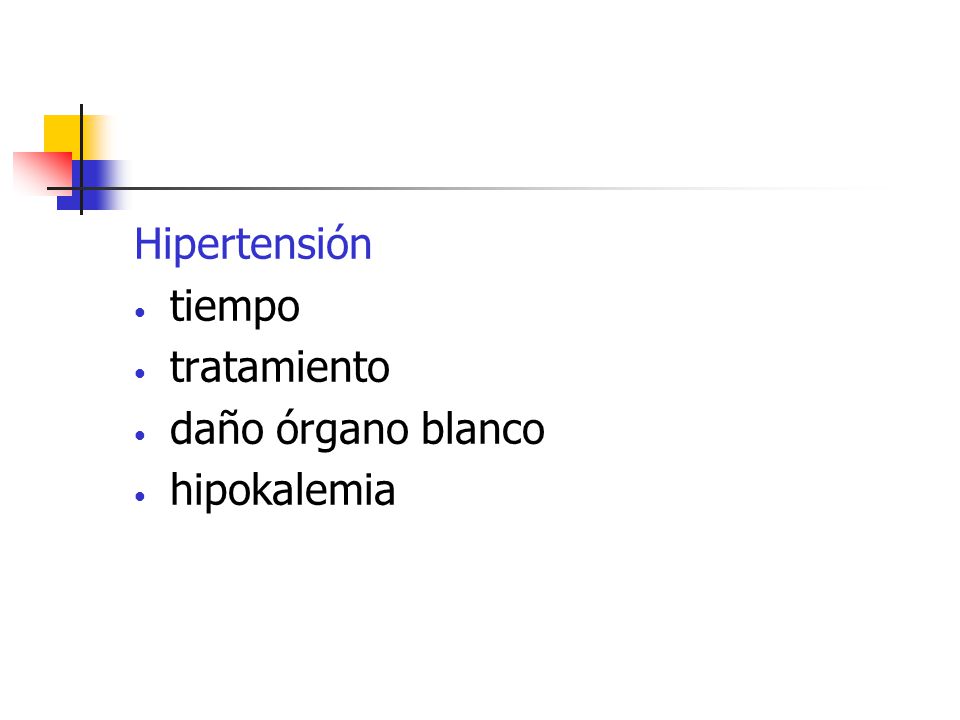Click the bullet dot before tratamiento

140,373
